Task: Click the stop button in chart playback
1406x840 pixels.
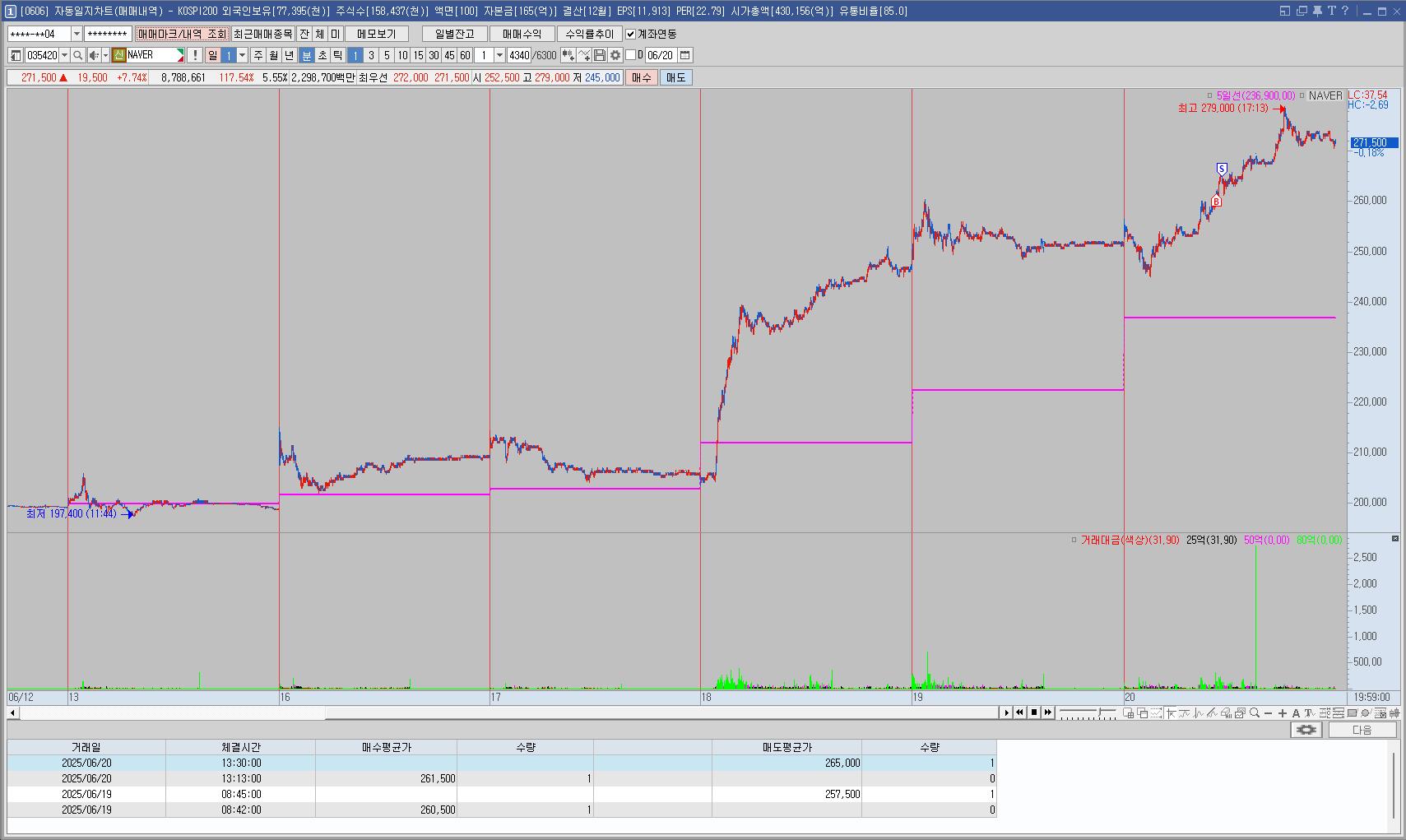Action: [x=1034, y=712]
